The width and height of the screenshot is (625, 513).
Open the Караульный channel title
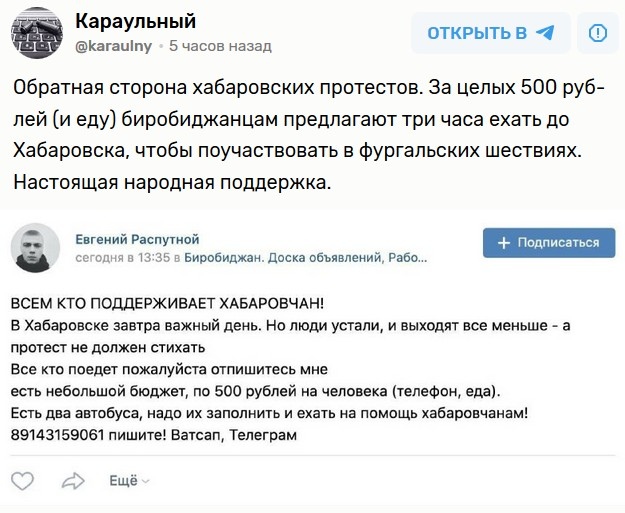click(x=136, y=21)
